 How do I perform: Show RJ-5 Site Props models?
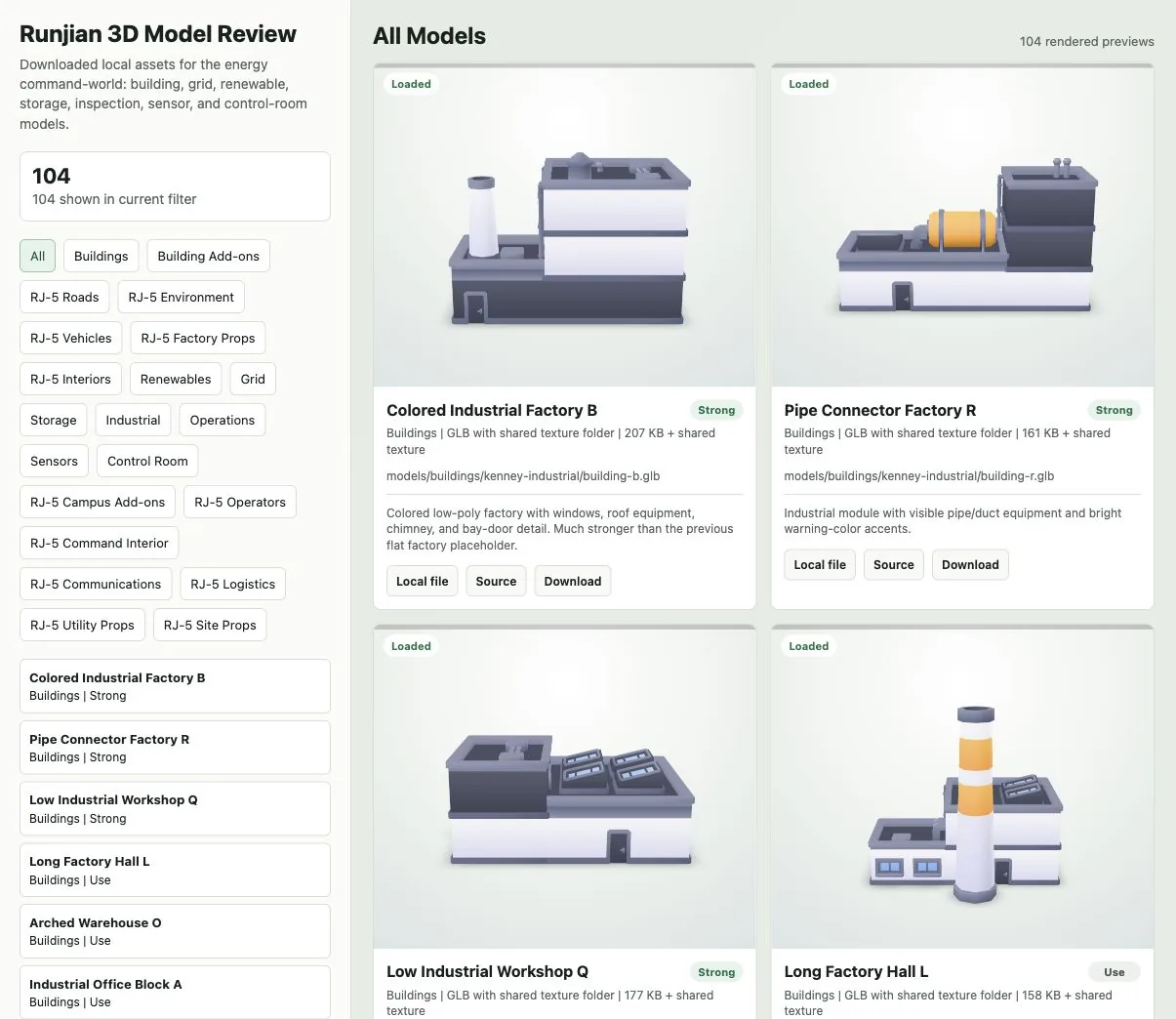[210, 625]
